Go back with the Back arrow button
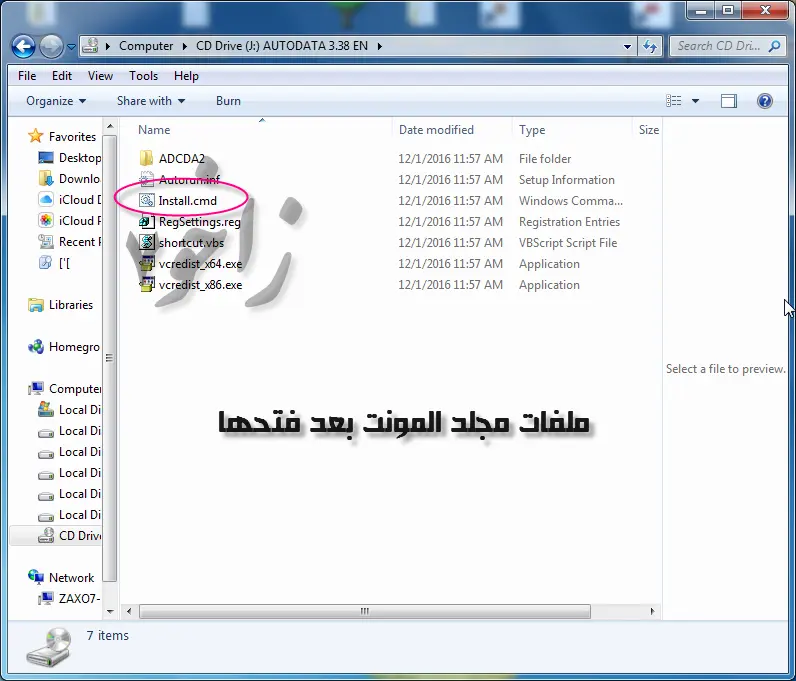 pos(23,46)
